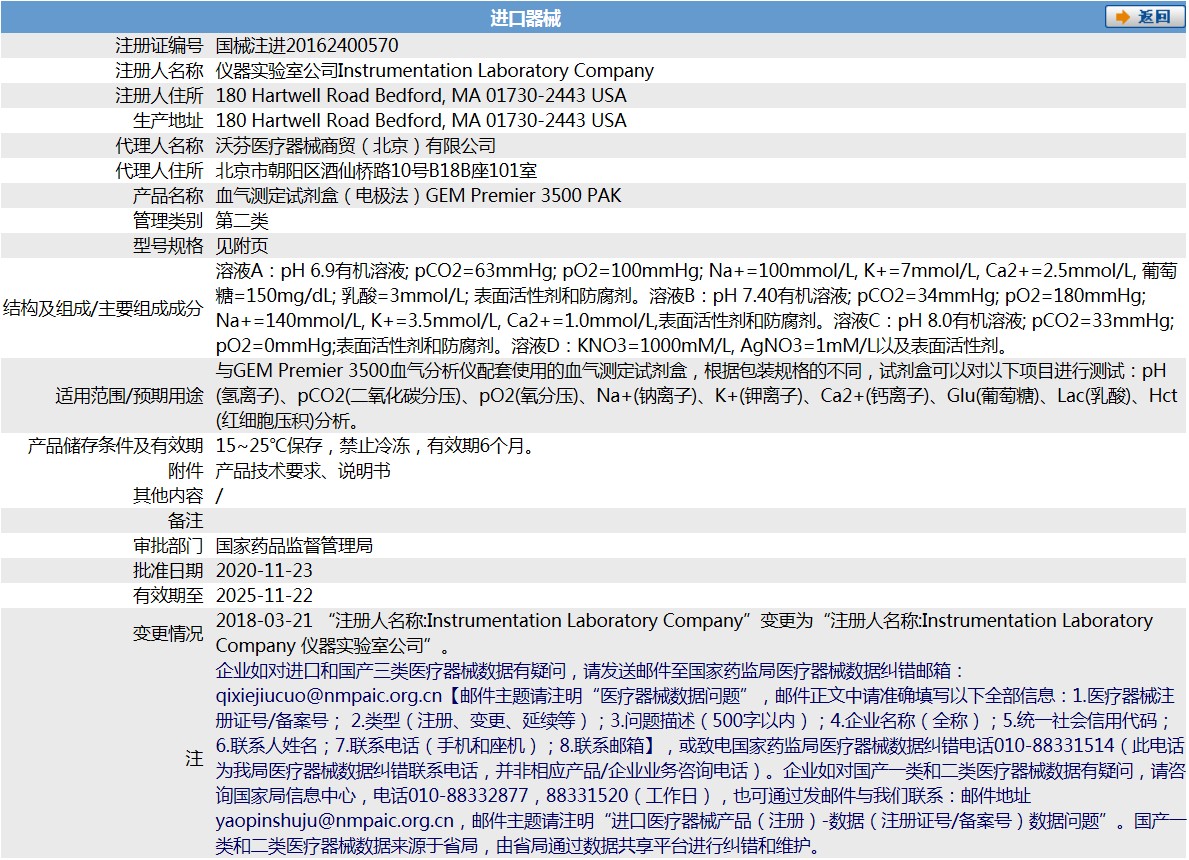Click phone number 010-88331514 in note

[x=1054, y=746]
